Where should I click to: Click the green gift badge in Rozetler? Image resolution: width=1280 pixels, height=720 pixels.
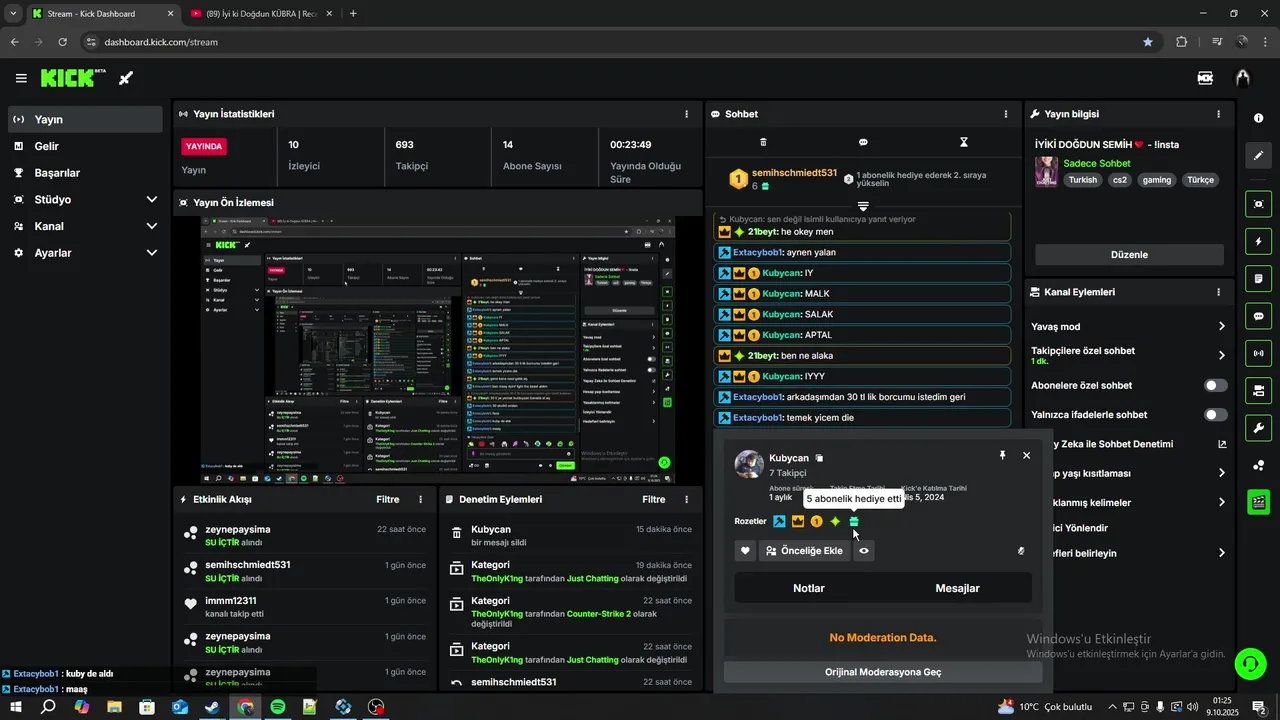pyautogui.click(x=854, y=521)
